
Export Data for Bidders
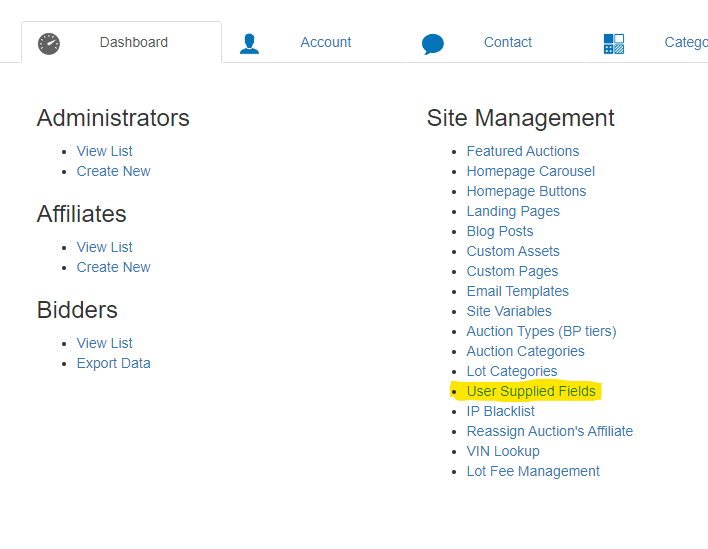[x=113, y=363]
